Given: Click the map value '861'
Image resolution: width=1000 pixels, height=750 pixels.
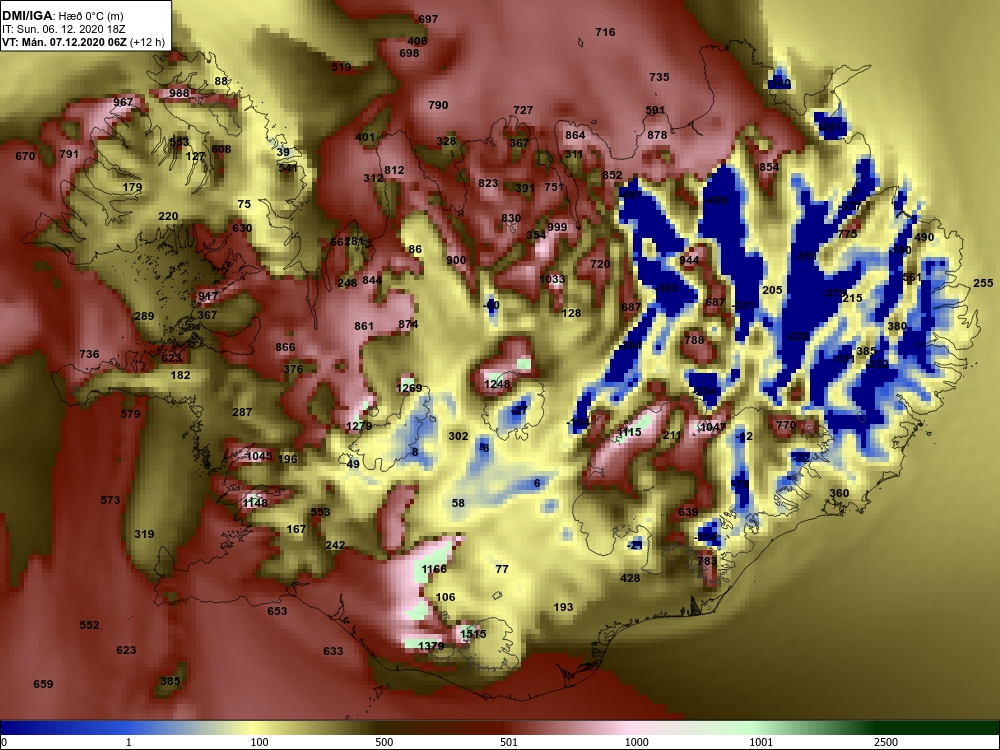Looking at the screenshot, I should 364,327.
